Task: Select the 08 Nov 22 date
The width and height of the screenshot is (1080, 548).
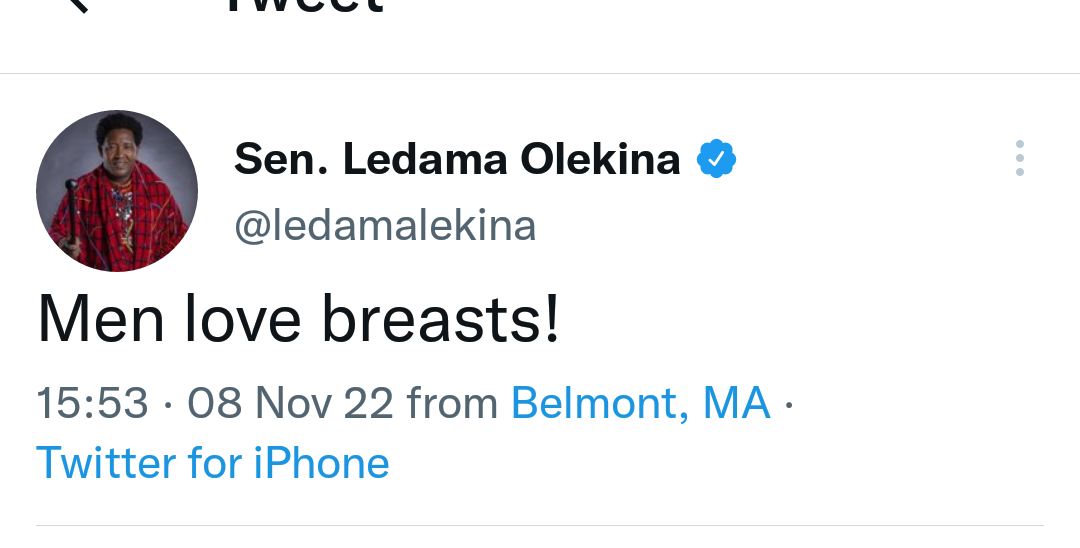Action: tap(290, 403)
